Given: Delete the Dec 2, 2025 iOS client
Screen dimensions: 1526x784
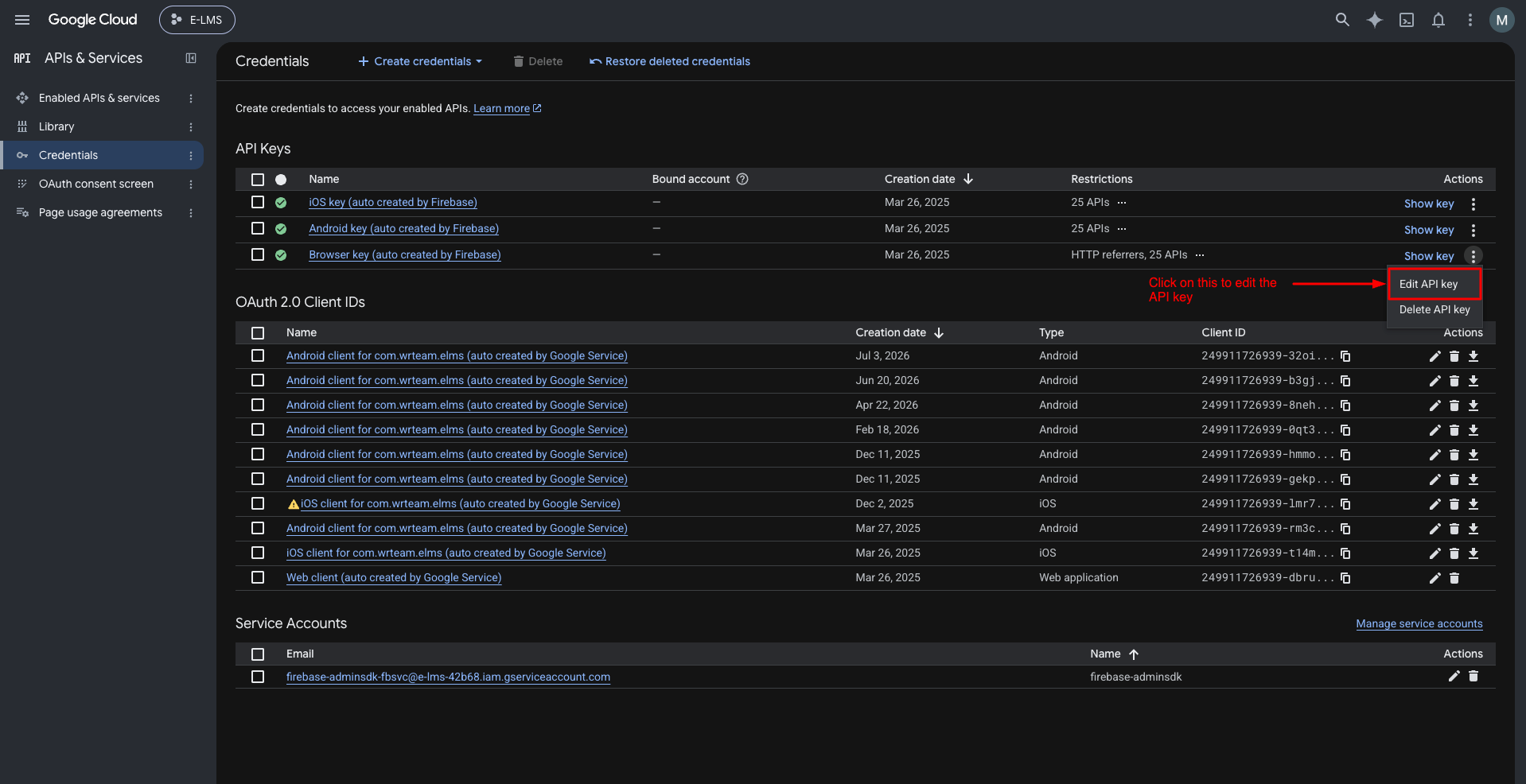Looking at the screenshot, I should 1454,504.
